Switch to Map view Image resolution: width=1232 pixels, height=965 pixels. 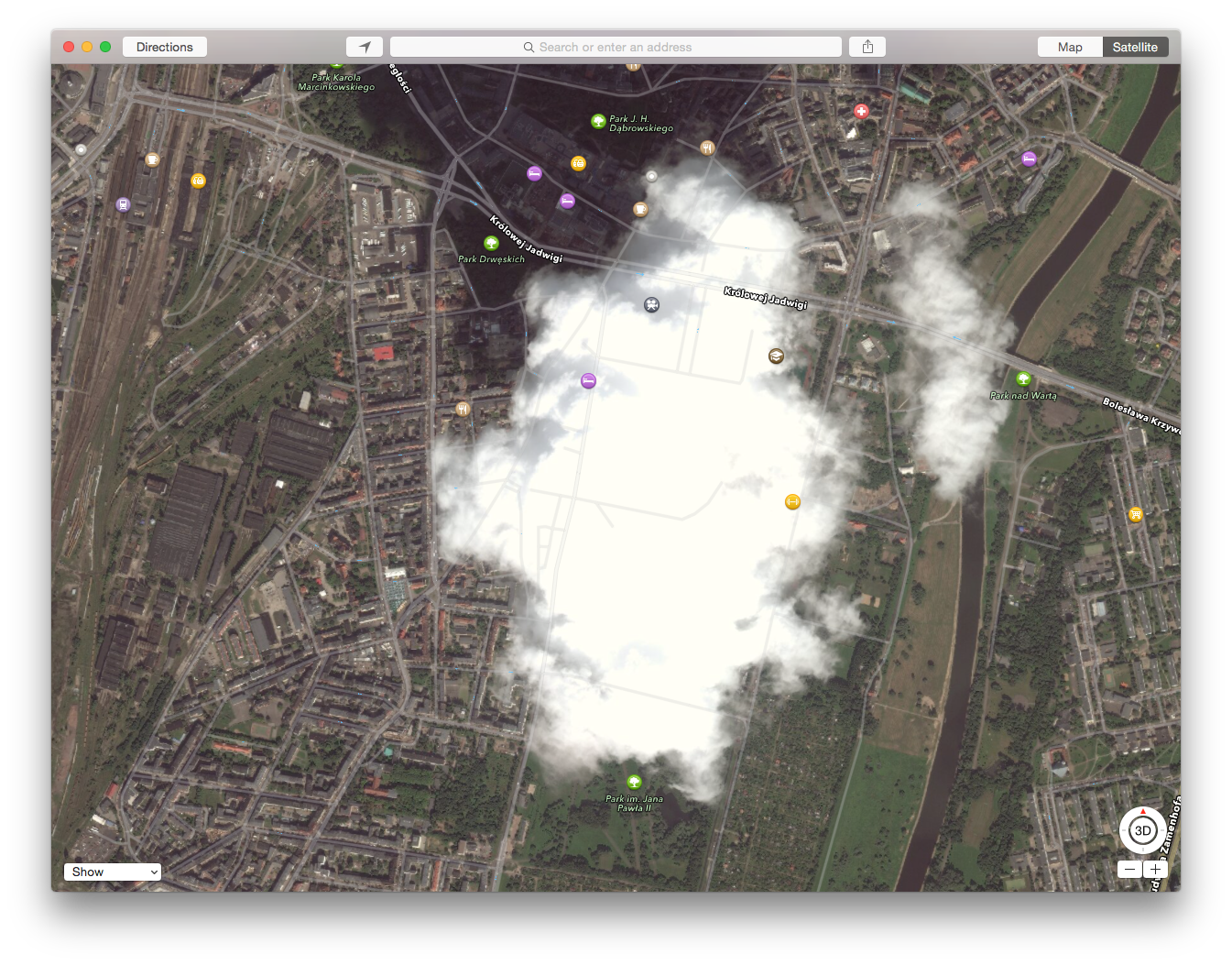pos(1070,47)
